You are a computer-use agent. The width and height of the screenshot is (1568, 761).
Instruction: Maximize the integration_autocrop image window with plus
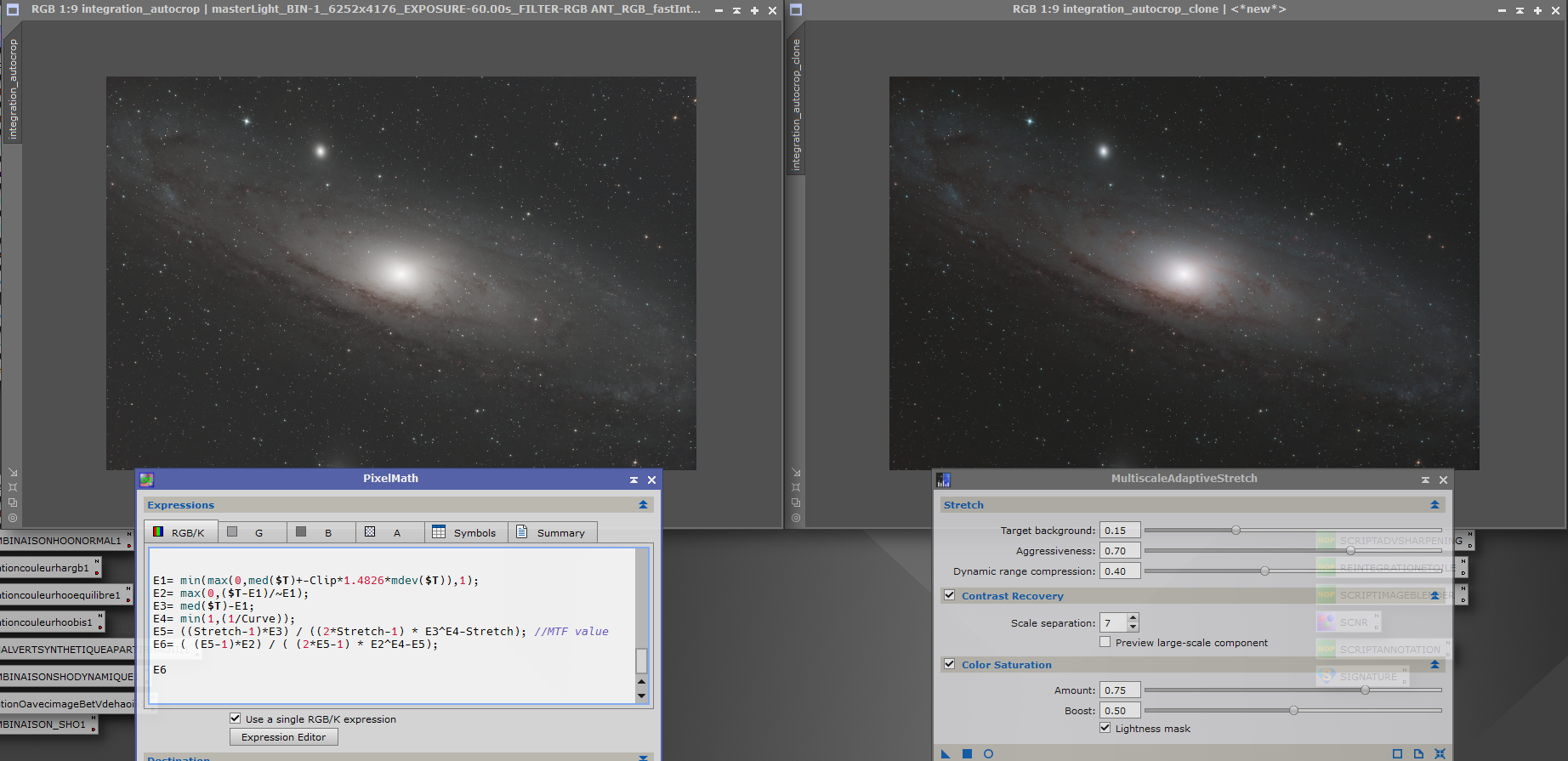coord(754,10)
